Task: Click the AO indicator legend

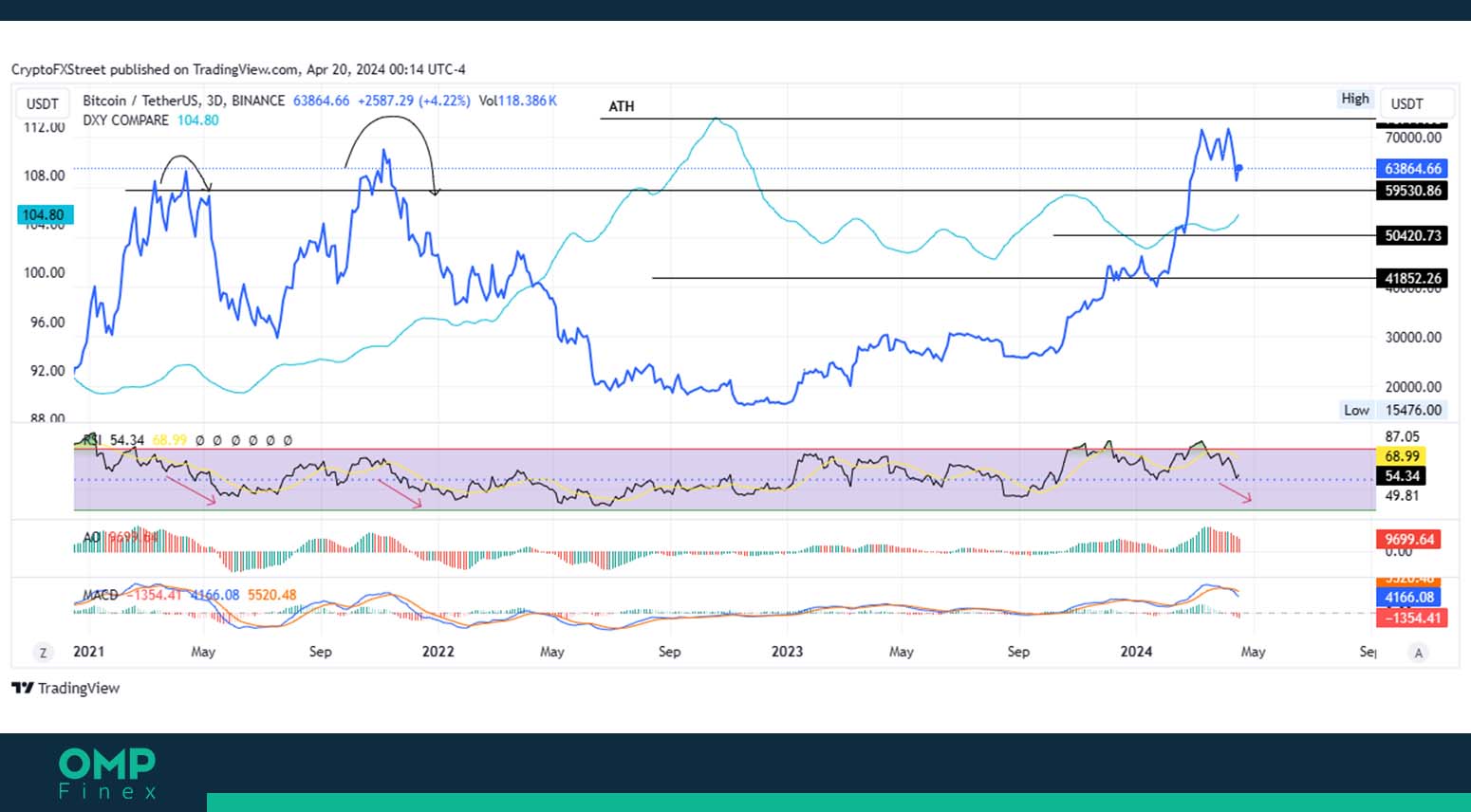Action: pyautogui.click(x=91, y=537)
